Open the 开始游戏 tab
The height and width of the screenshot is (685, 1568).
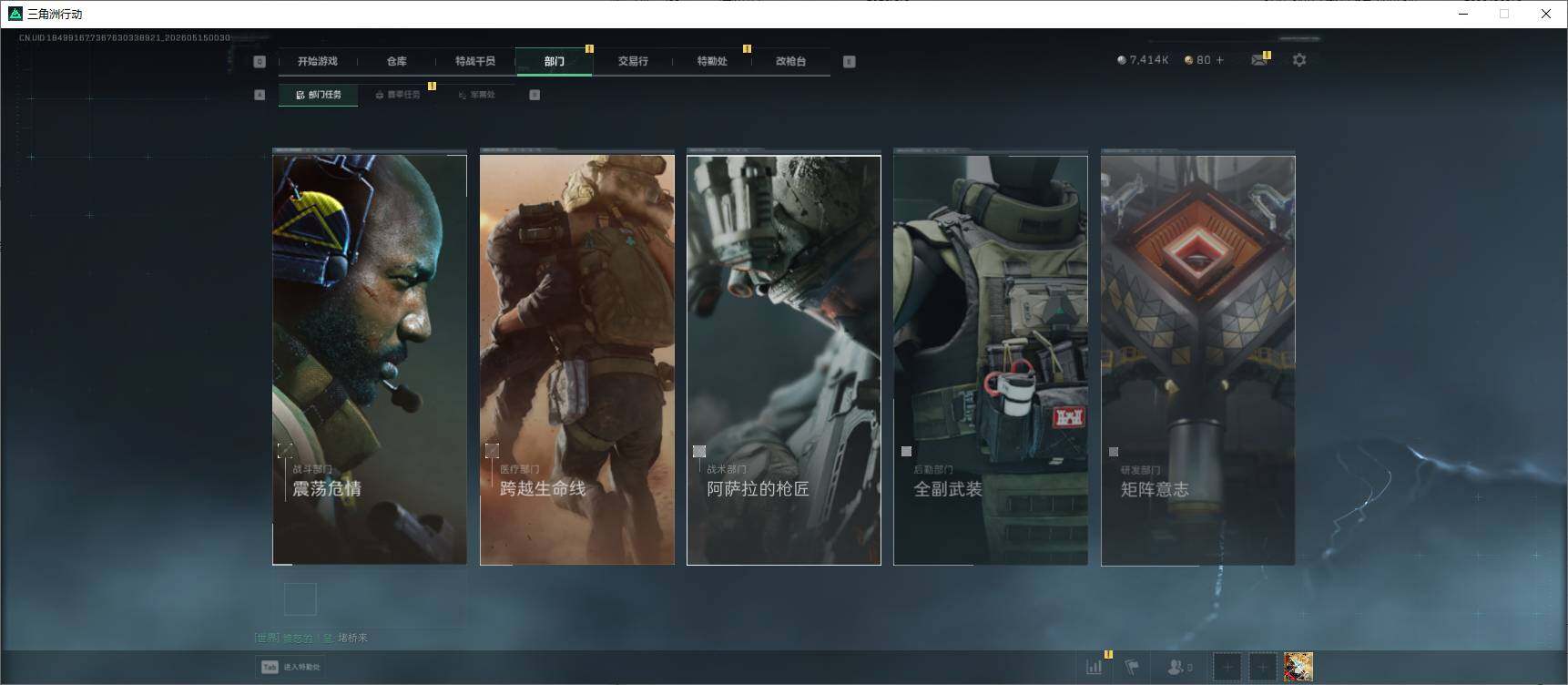pos(317,61)
